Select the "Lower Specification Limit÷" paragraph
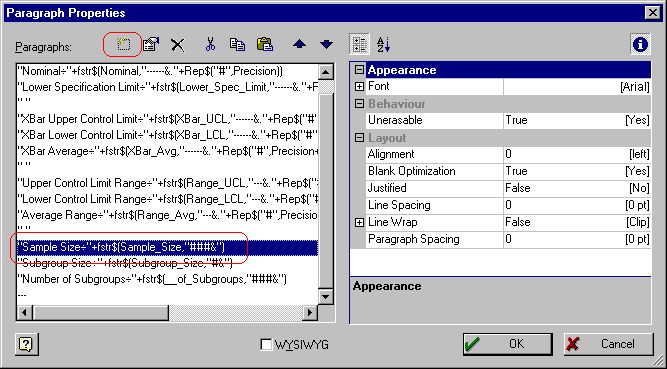Screen dimensions: 667x369 168,87
